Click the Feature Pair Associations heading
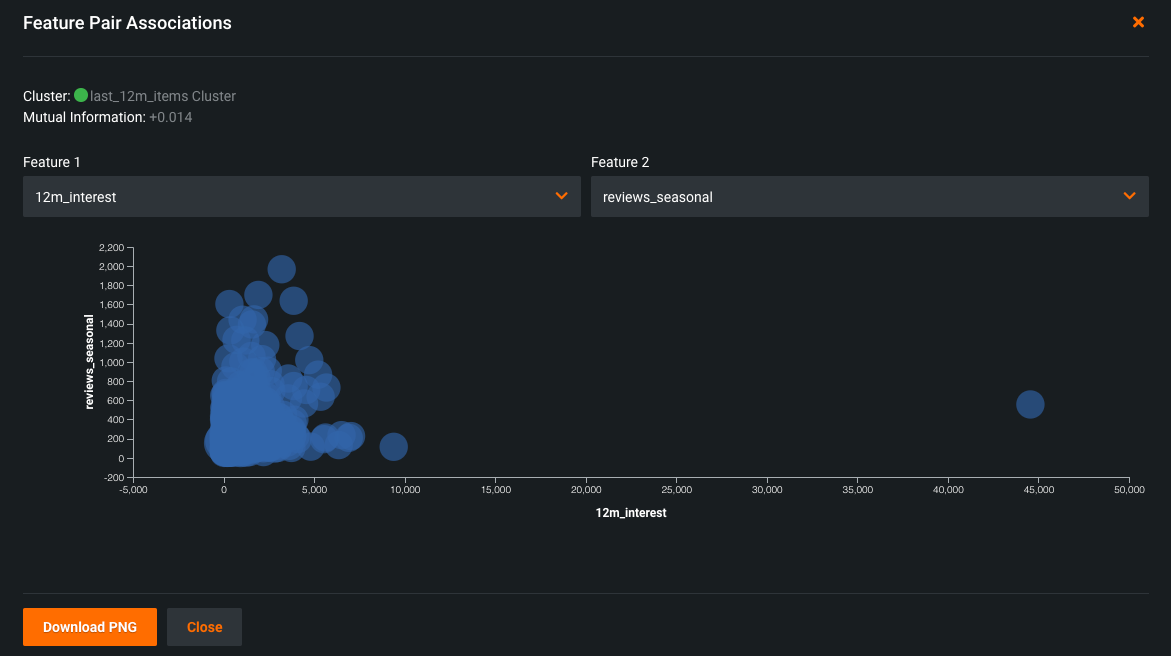The width and height of the screenshot is (1171, 656). [127, 22]
